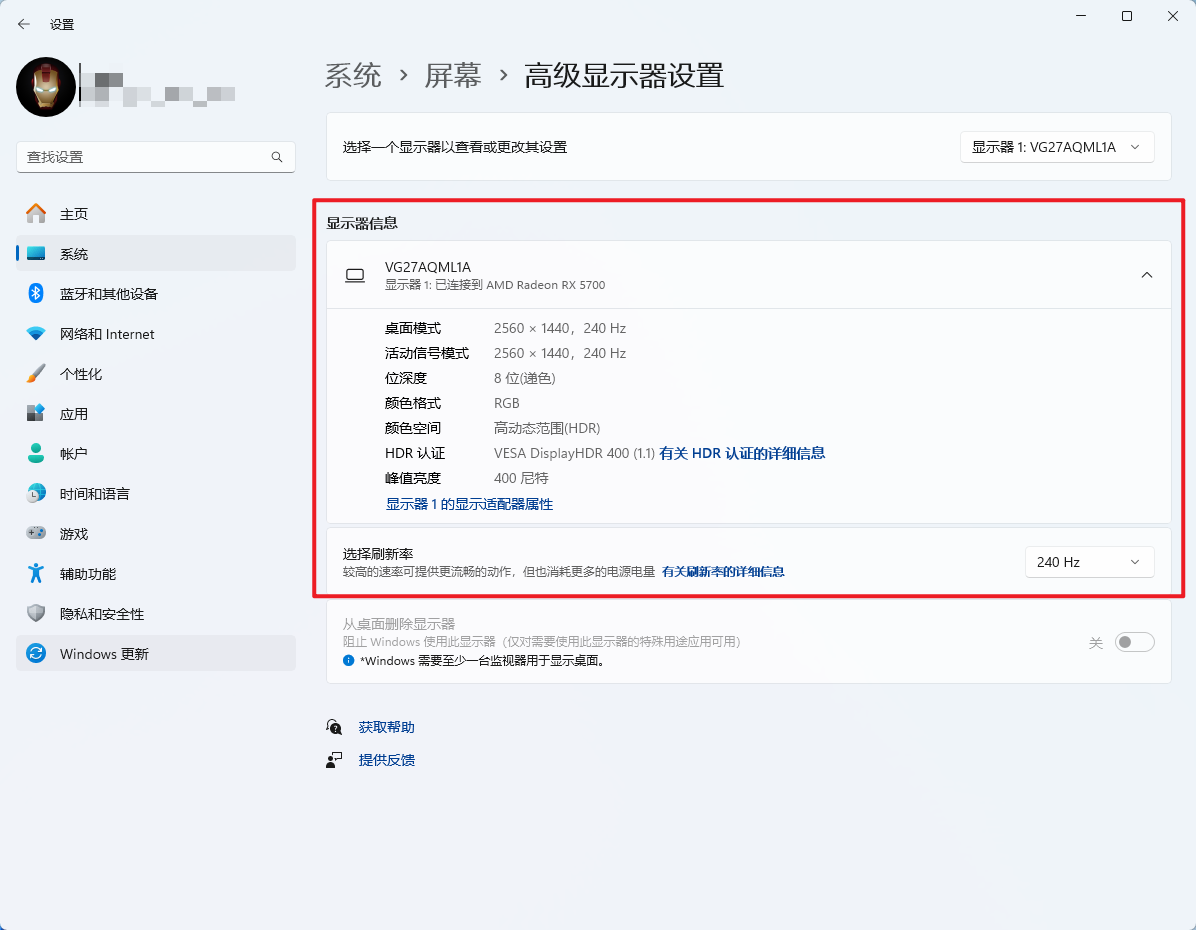
Task: Click the 系统 monitor icon in sidebar
Action: (x=36, y=253)
